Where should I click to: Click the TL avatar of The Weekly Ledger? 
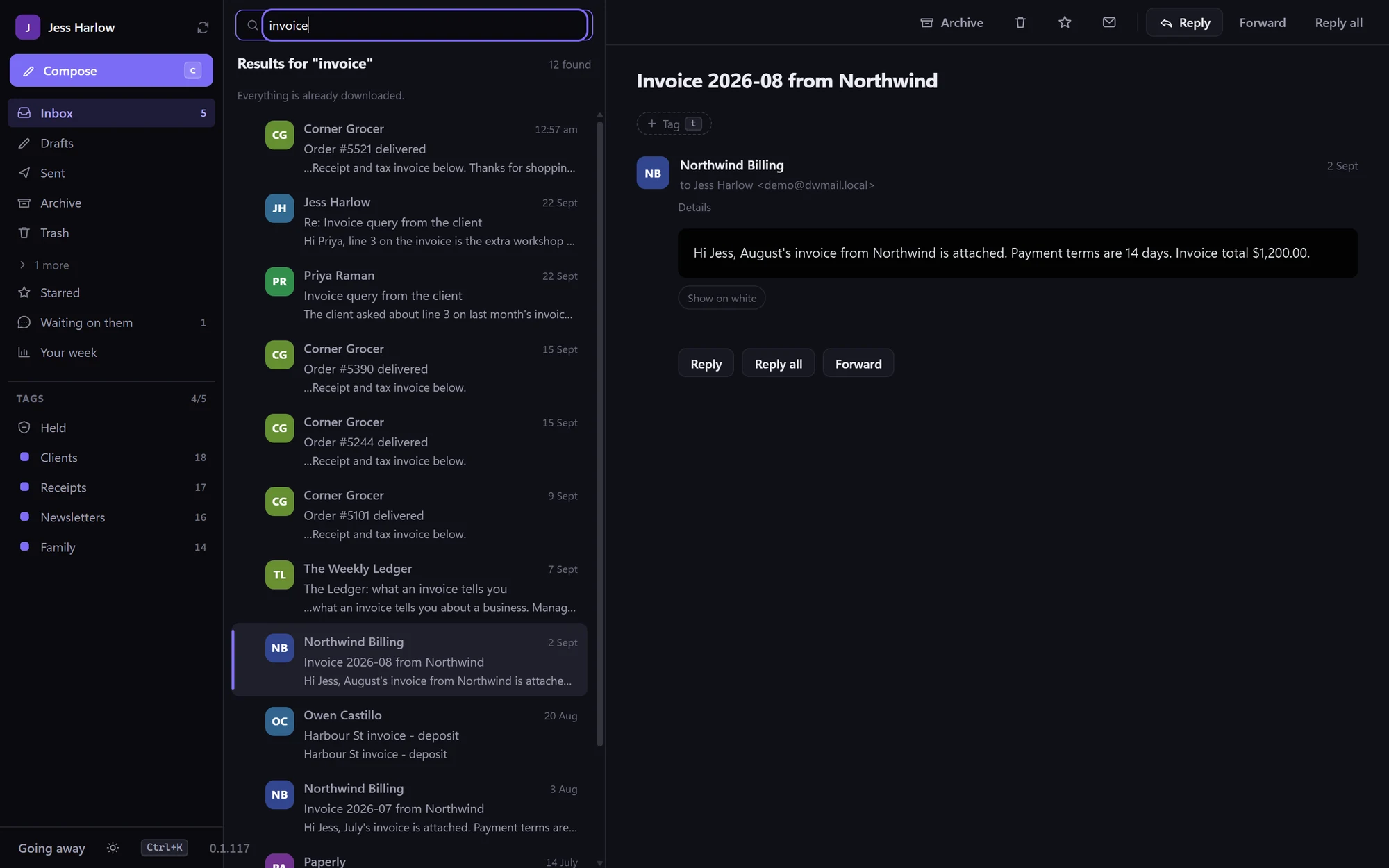click(279, 574)
